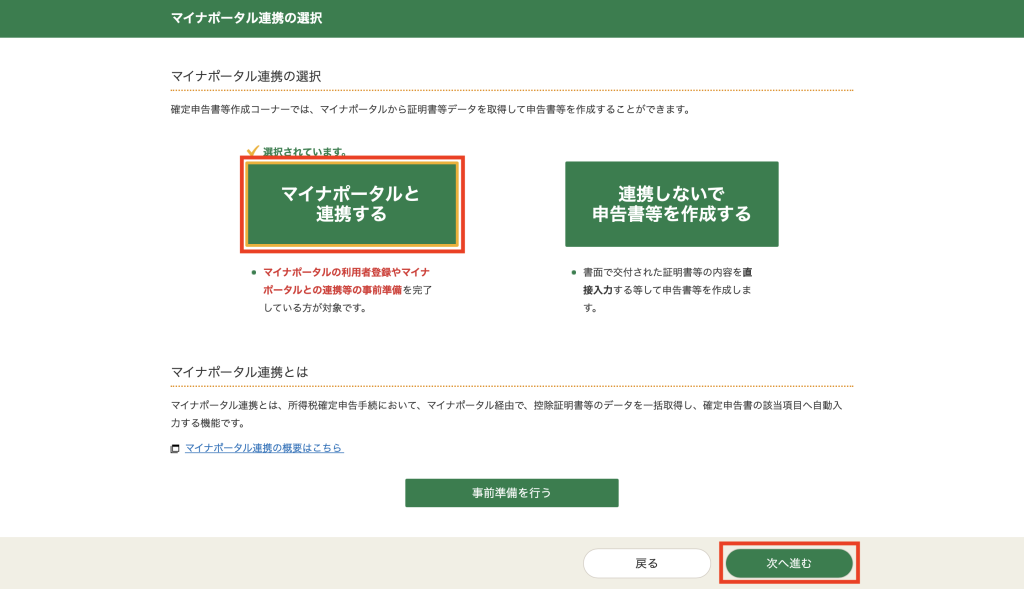Click the dotted divider under first section heading
This screenshot has width=1024, height=589.
511,91
